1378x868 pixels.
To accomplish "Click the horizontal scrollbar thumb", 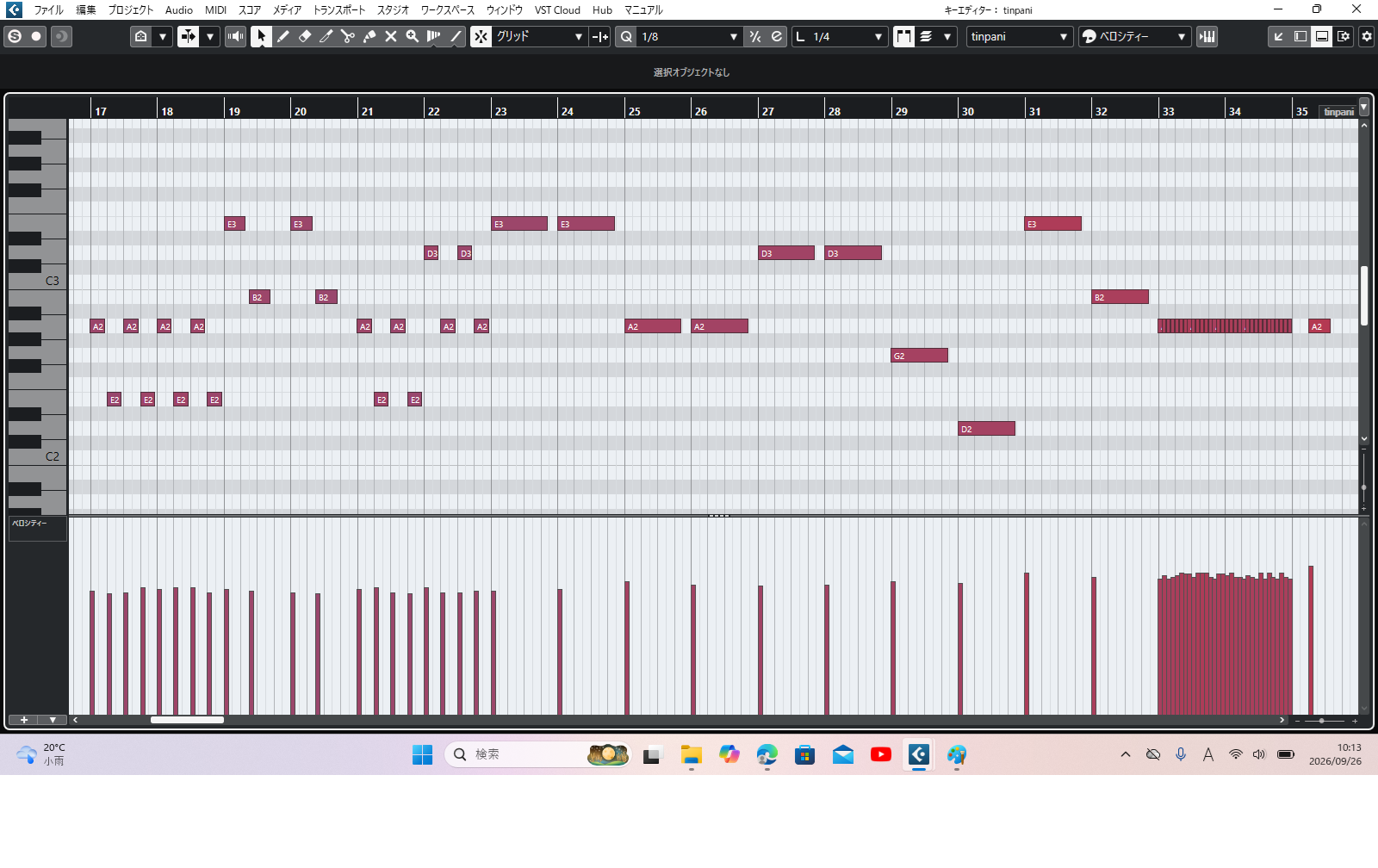I will tap(187, 720).
